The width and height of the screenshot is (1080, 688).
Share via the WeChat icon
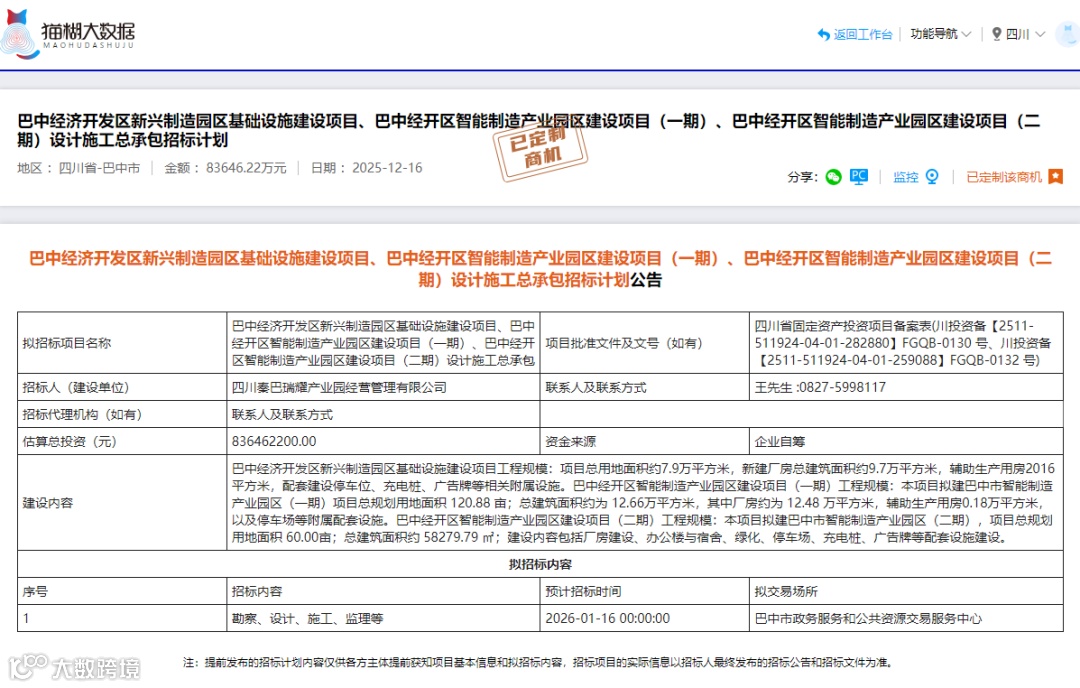click(x=833, y=177)
